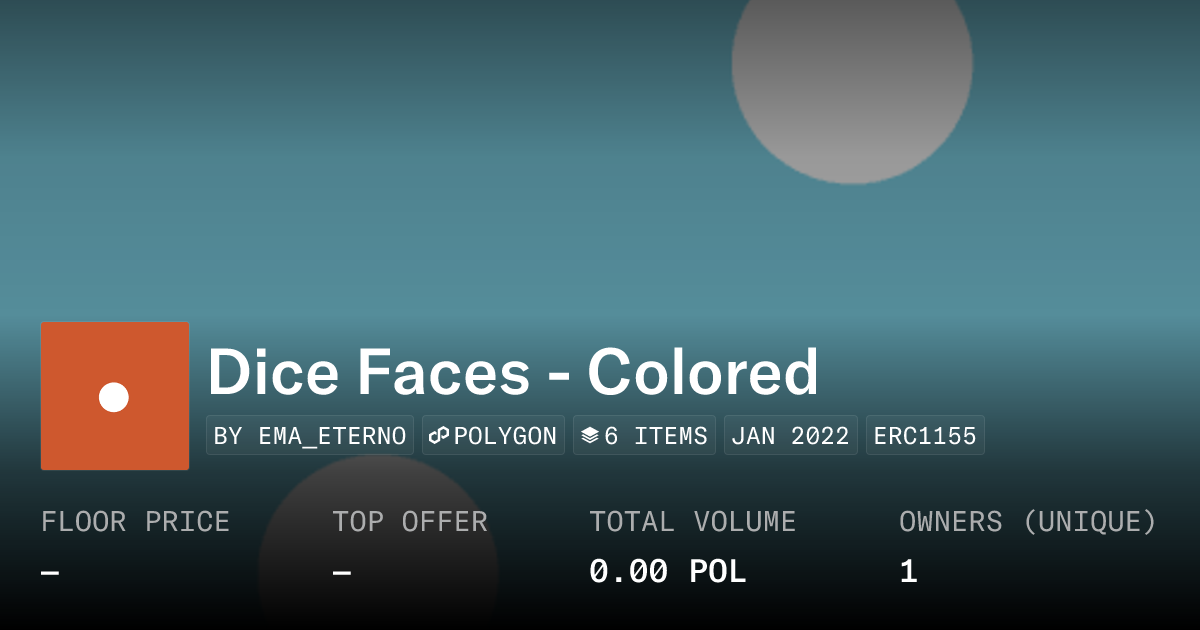Click the JAN 2022 creation date badge
The image size is (1200, 630).
point(790,436)
